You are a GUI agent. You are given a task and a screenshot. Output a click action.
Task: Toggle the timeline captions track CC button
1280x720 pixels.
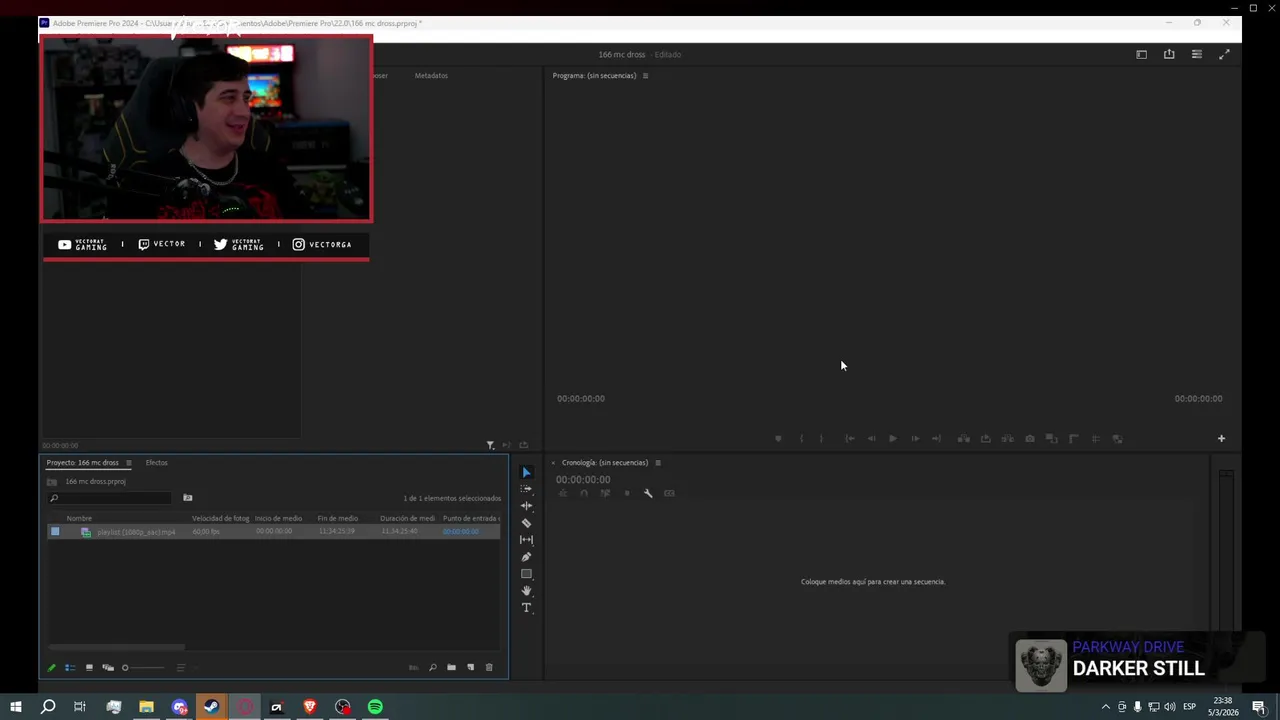[669, 493]
